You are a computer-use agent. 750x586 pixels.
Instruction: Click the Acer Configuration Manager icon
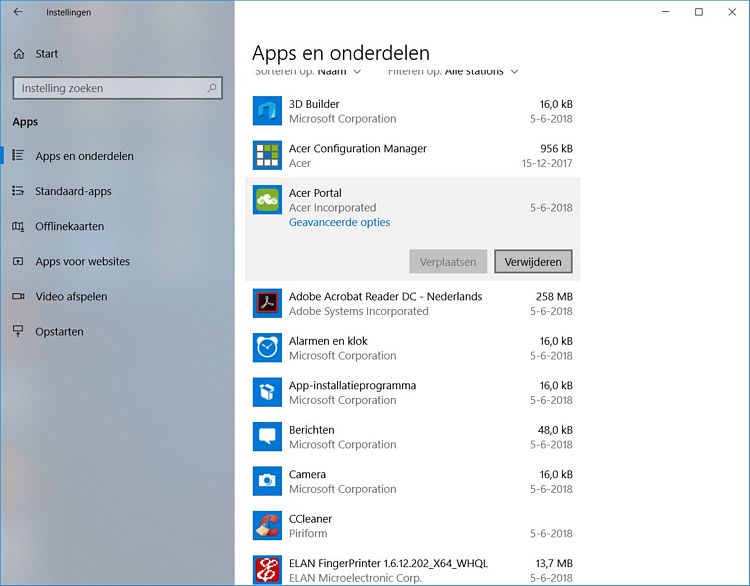tap(267, 155)
